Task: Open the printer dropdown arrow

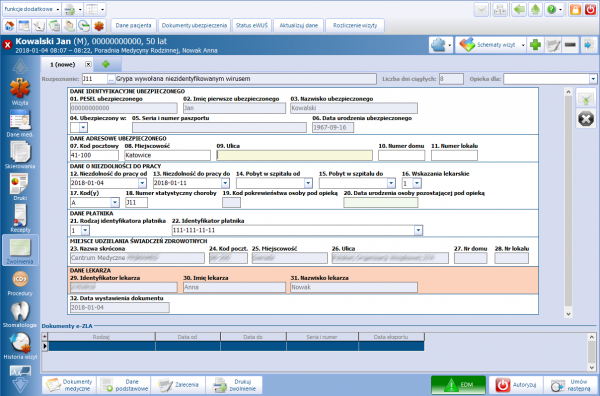Action: point(80,9)
